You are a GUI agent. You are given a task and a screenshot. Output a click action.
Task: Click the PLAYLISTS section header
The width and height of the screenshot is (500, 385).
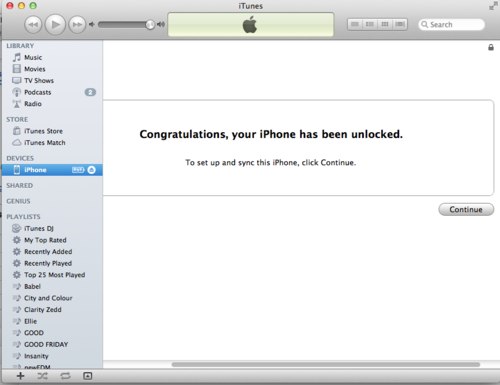[x=23, y=217]
